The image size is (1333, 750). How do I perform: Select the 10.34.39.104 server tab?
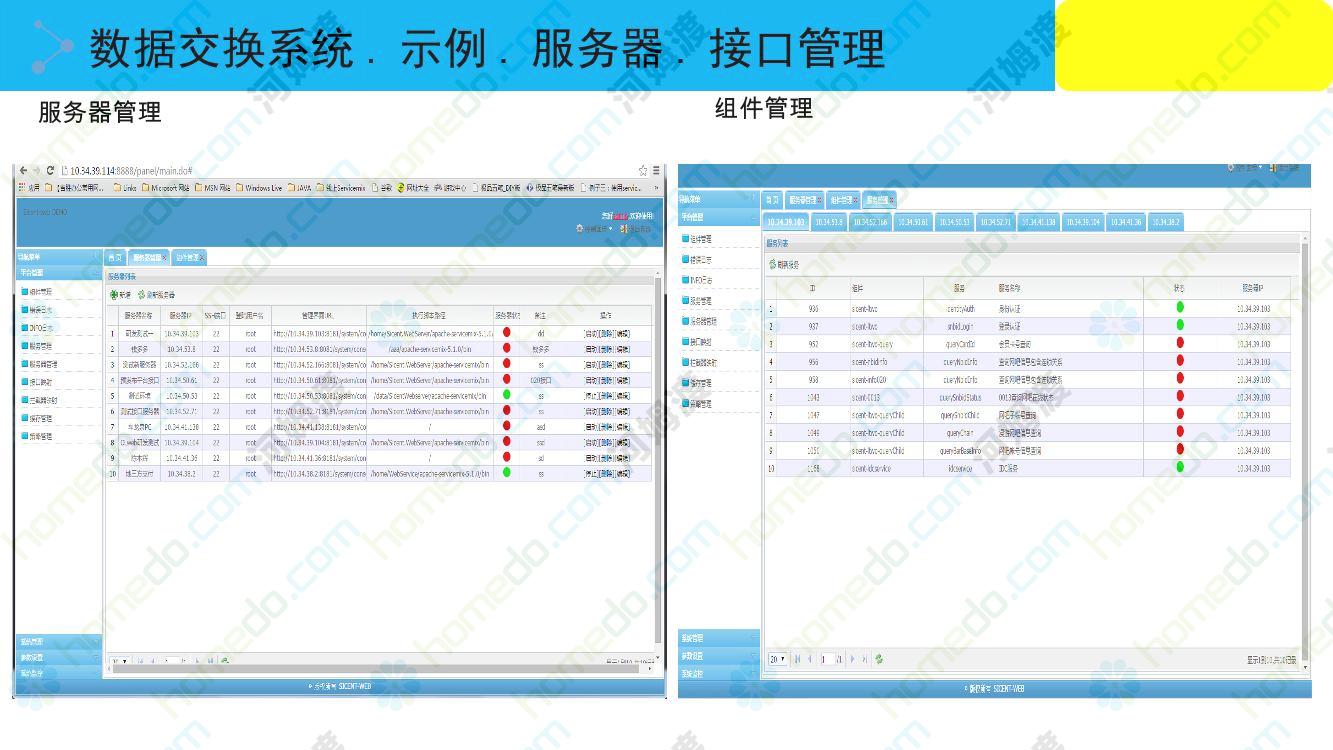point(1082,222)
